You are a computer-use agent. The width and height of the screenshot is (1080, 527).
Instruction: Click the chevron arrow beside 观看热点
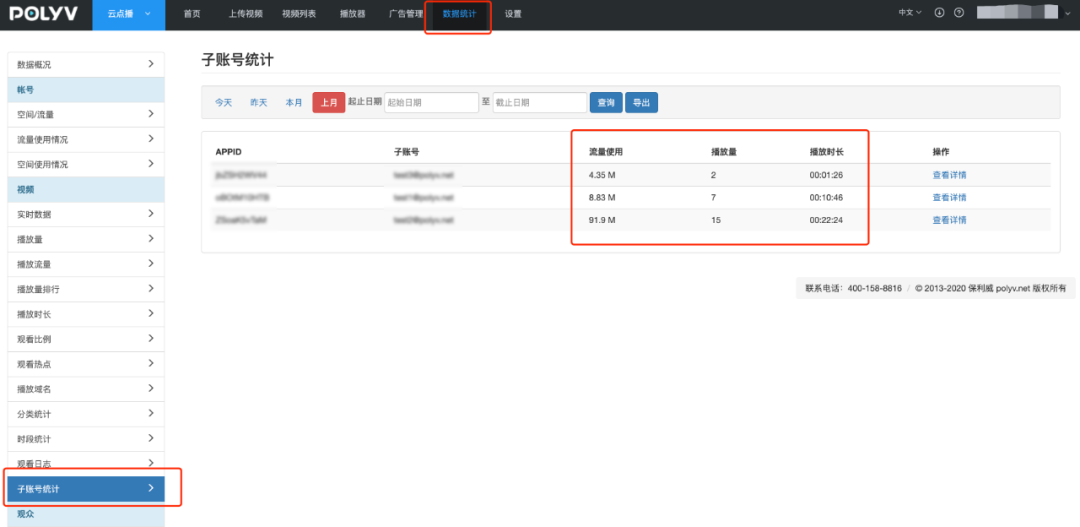point(150,364)
